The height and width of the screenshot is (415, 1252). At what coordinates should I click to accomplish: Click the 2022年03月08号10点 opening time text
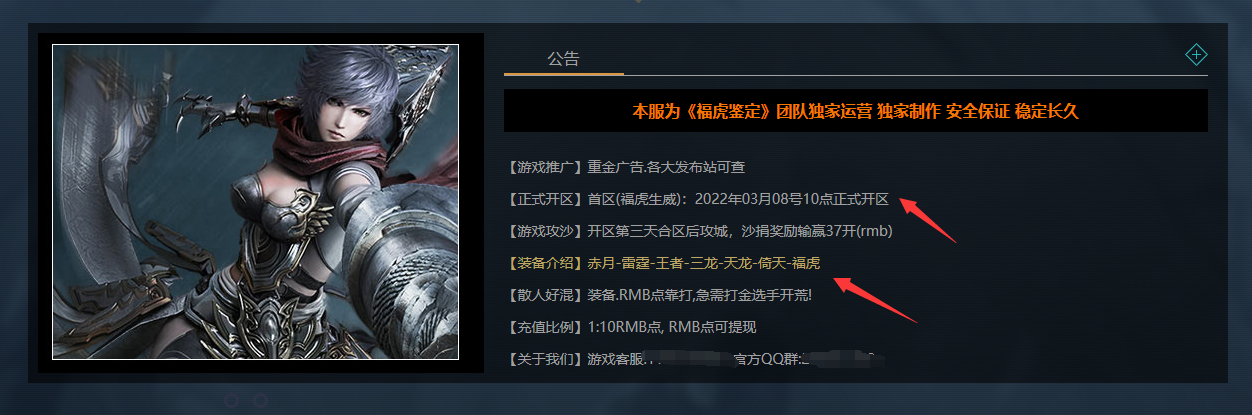[763, 199]
